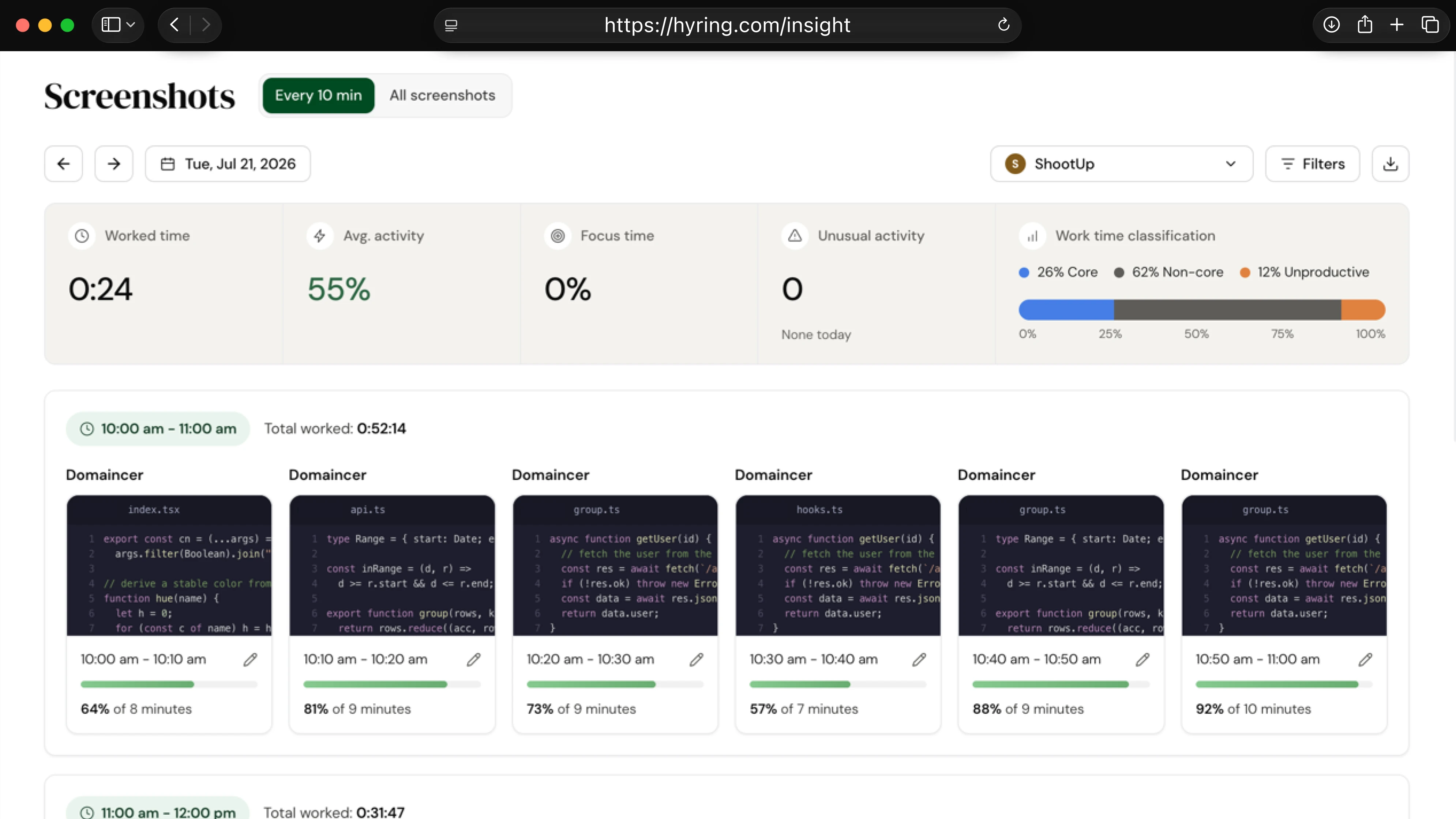Open the api.ts screenshot thumbnail

coord(392,565)
